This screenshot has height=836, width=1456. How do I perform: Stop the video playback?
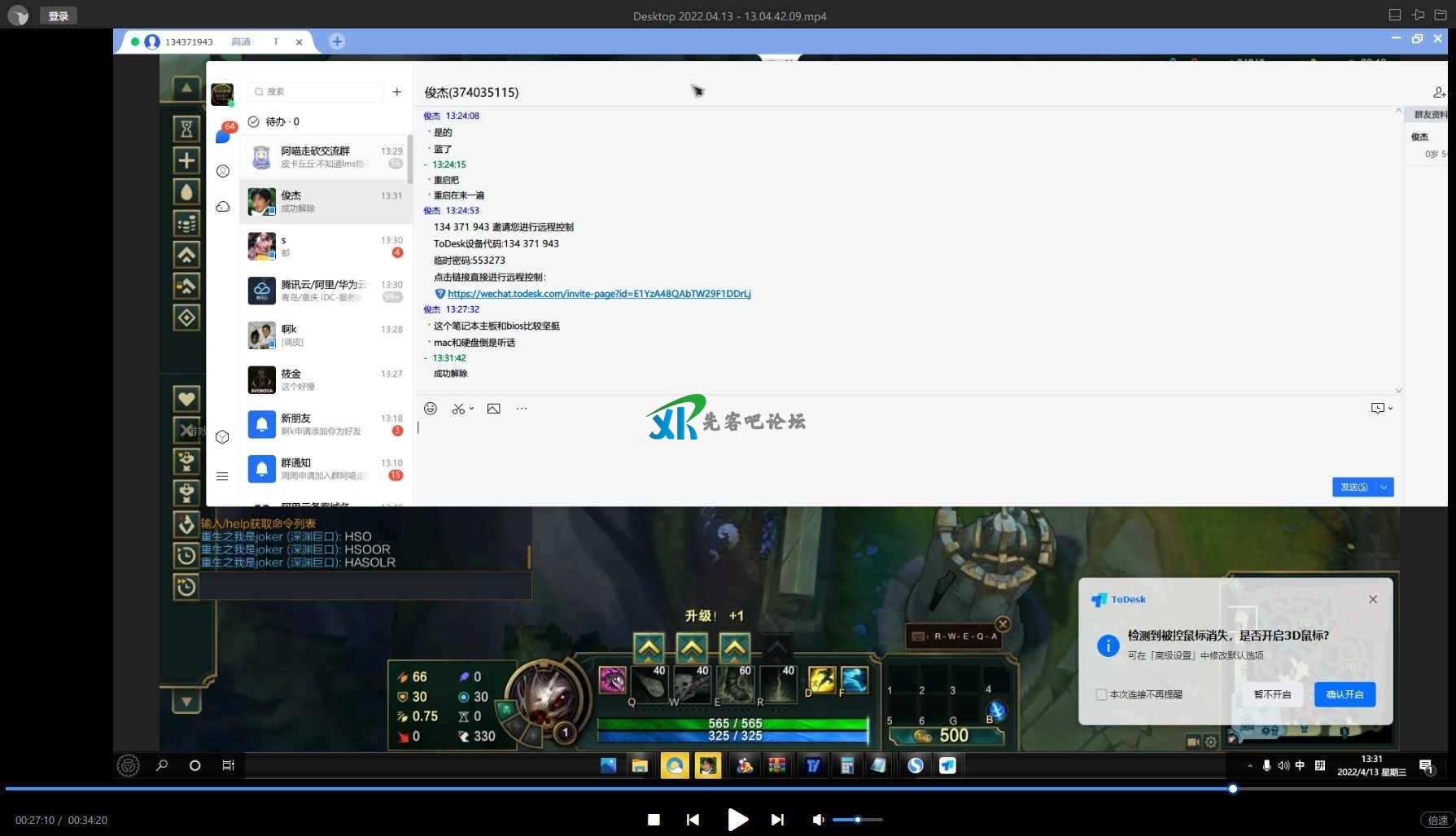[x=654, y=820]
